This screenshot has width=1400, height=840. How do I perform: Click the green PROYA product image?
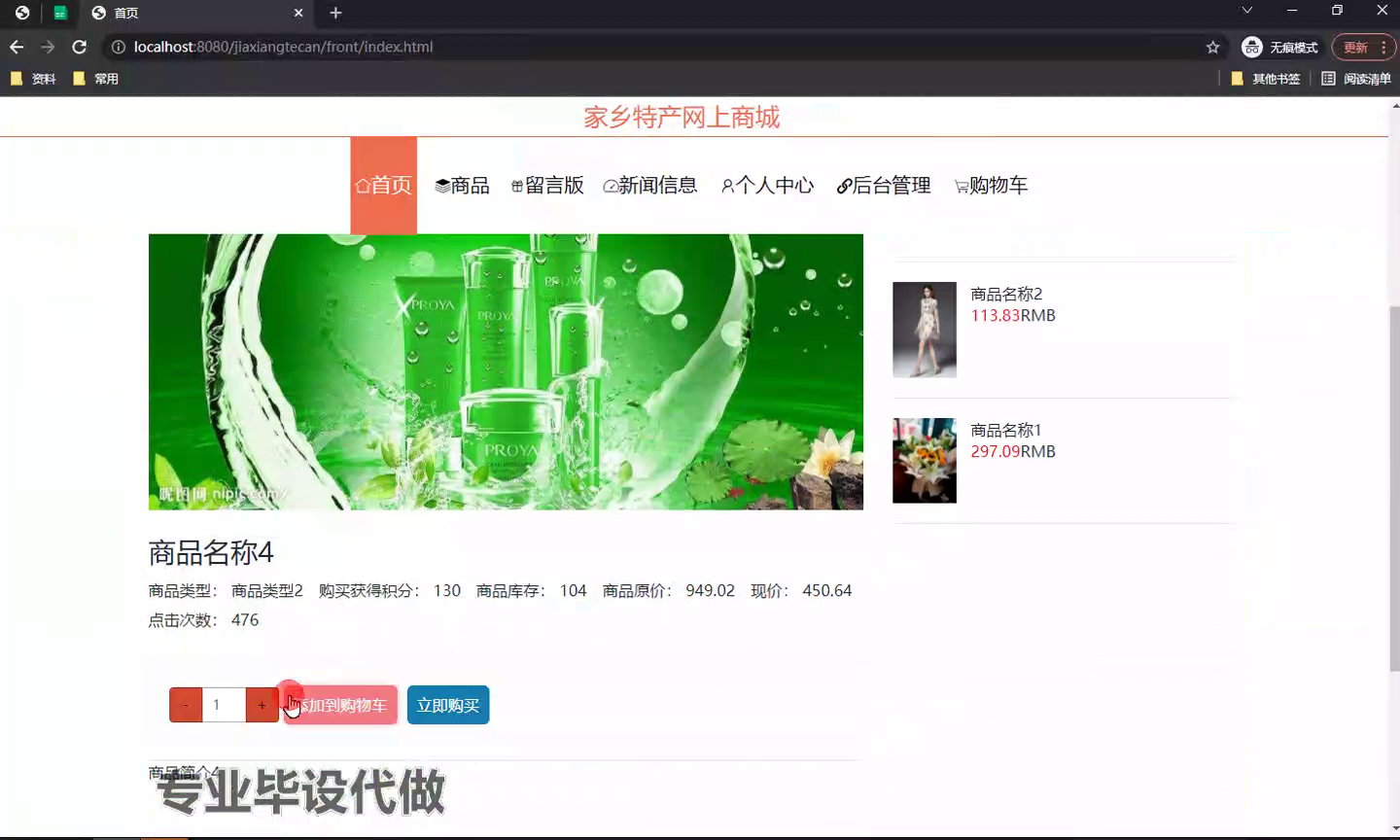point(506,371)
